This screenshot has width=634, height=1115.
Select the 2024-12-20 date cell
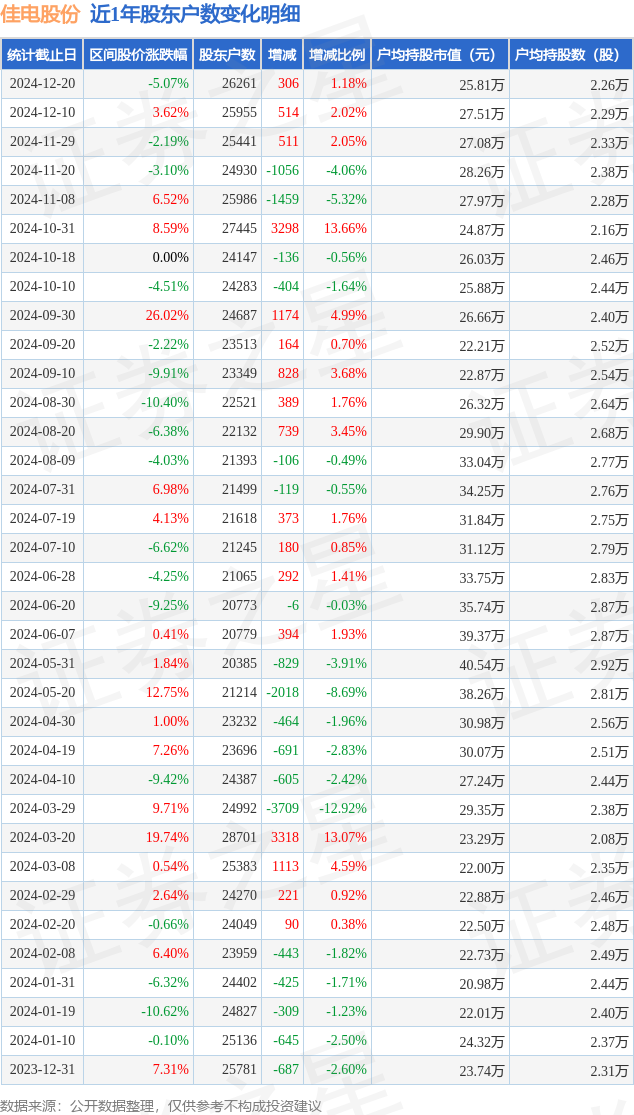point(43,84)
